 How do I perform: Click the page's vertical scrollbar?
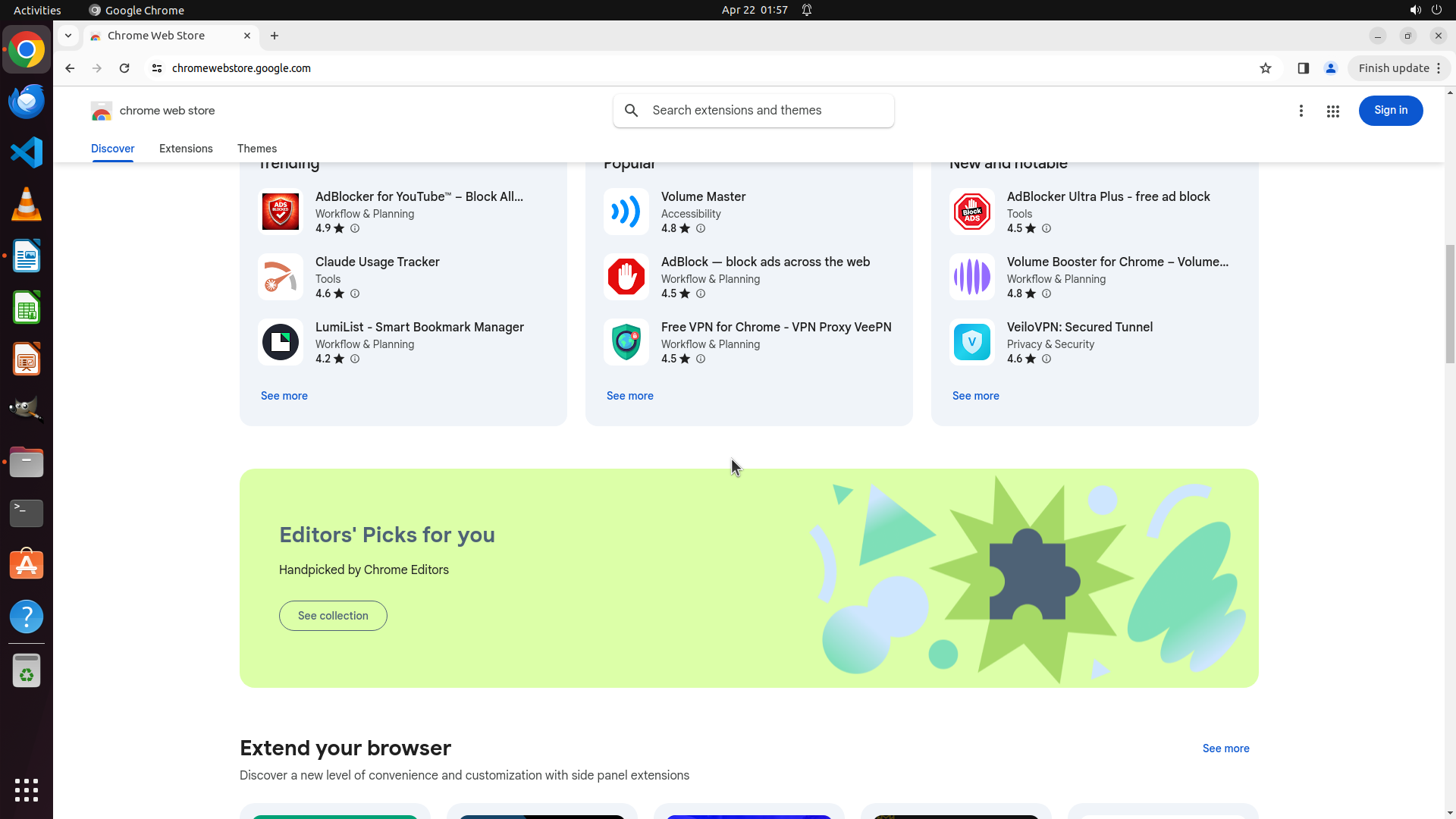(x=1449, y=303)
